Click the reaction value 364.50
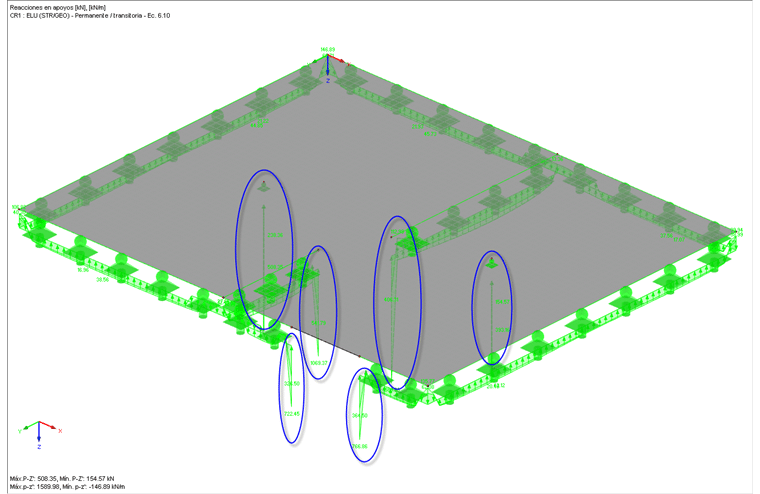Viewport: 760px width, 494px height. point(360,415)
